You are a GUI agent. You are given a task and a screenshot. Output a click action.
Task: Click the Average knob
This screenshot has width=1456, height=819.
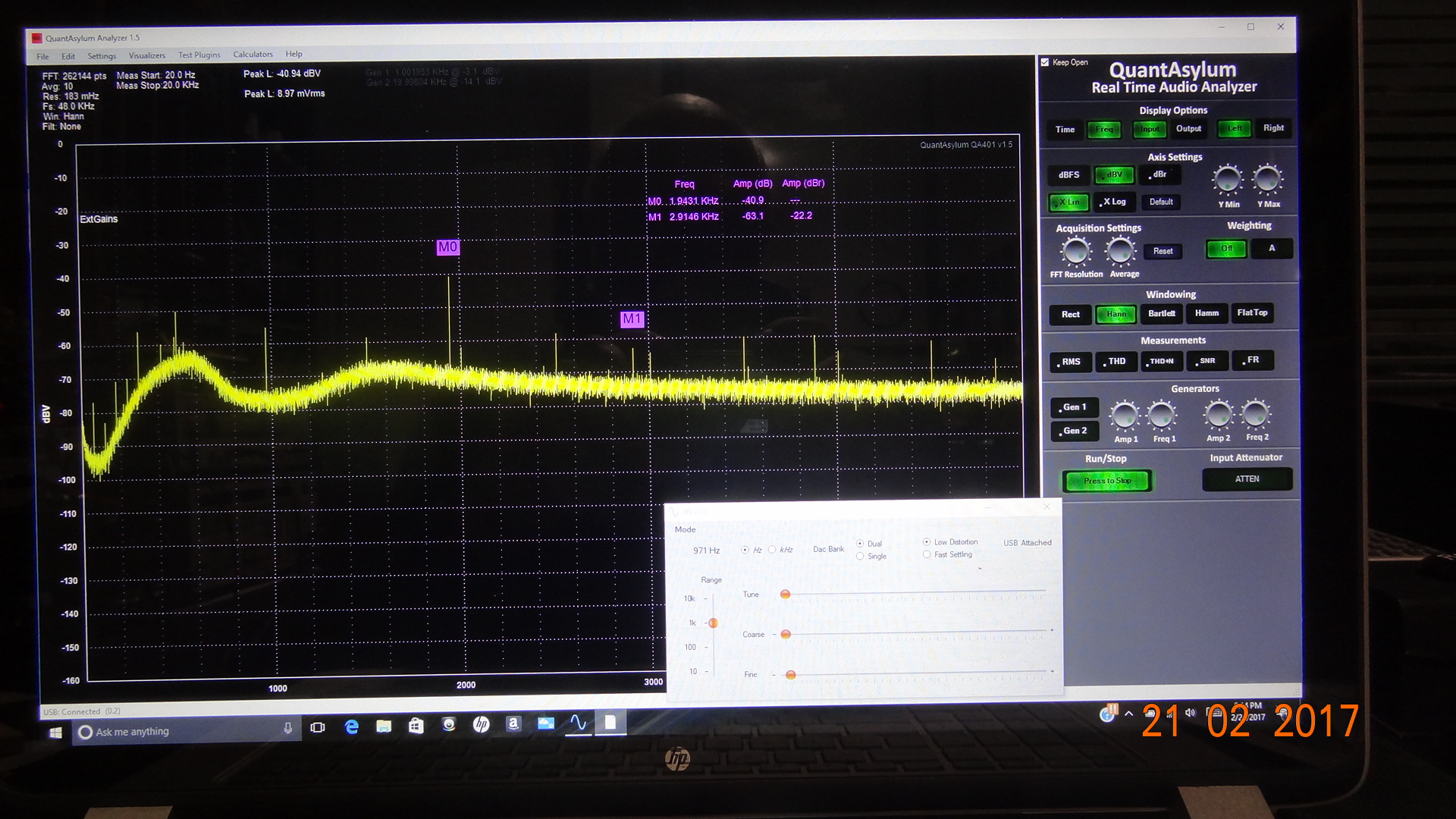pos(1120,251)
